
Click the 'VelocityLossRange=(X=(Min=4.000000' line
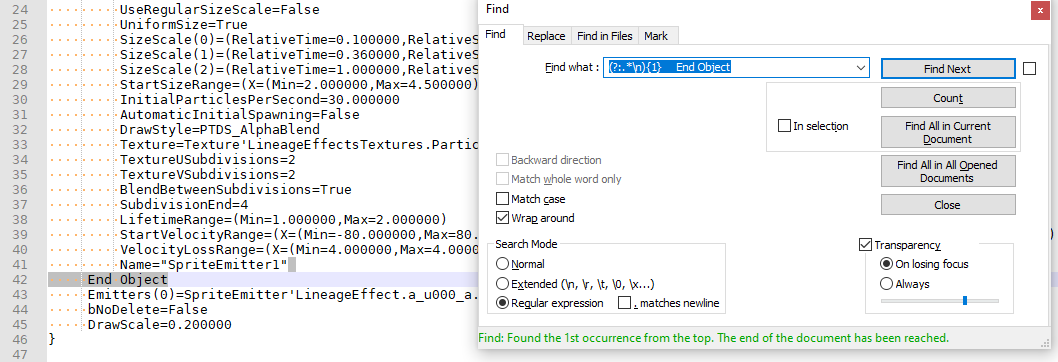tap(299, 249)
